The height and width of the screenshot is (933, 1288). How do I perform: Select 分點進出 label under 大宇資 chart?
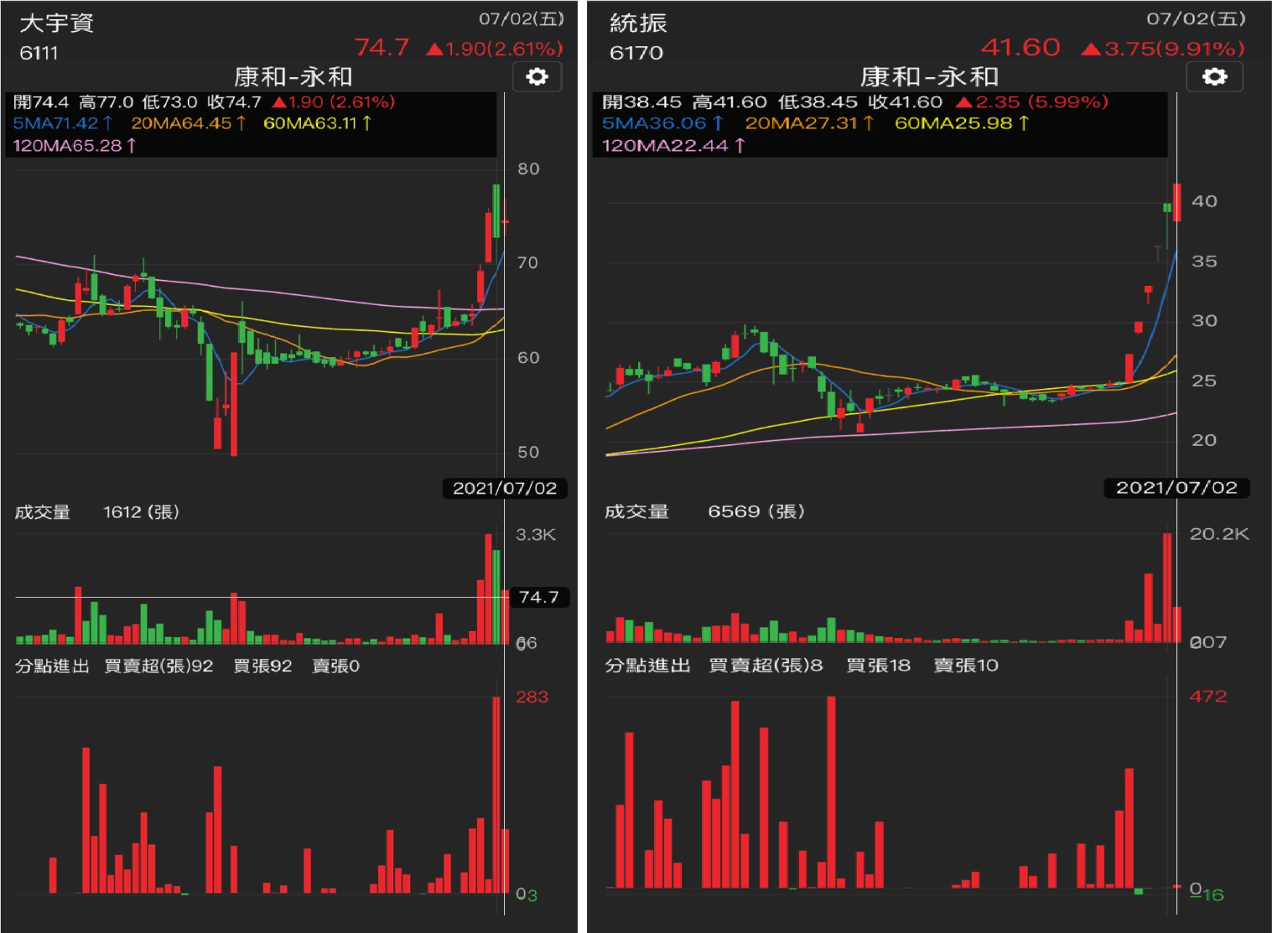tap(52, 666)
